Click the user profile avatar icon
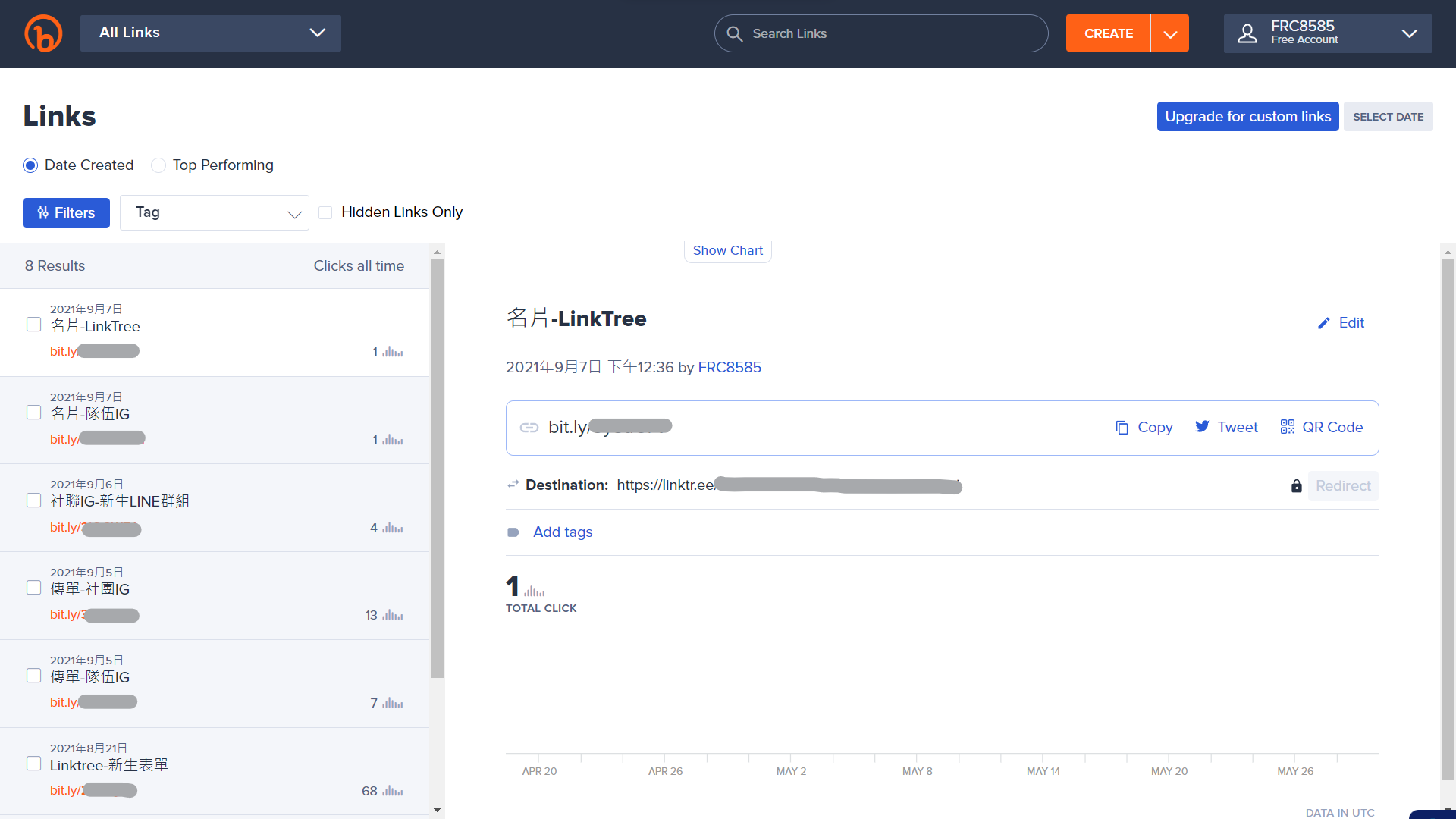 (1247, 33)
